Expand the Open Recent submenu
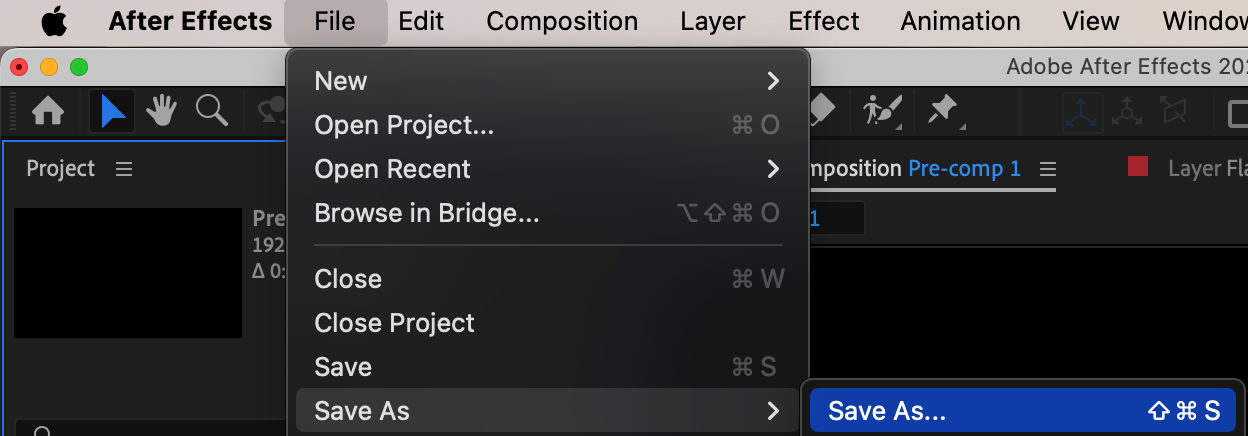1248x436 pixels. [547, 169]
